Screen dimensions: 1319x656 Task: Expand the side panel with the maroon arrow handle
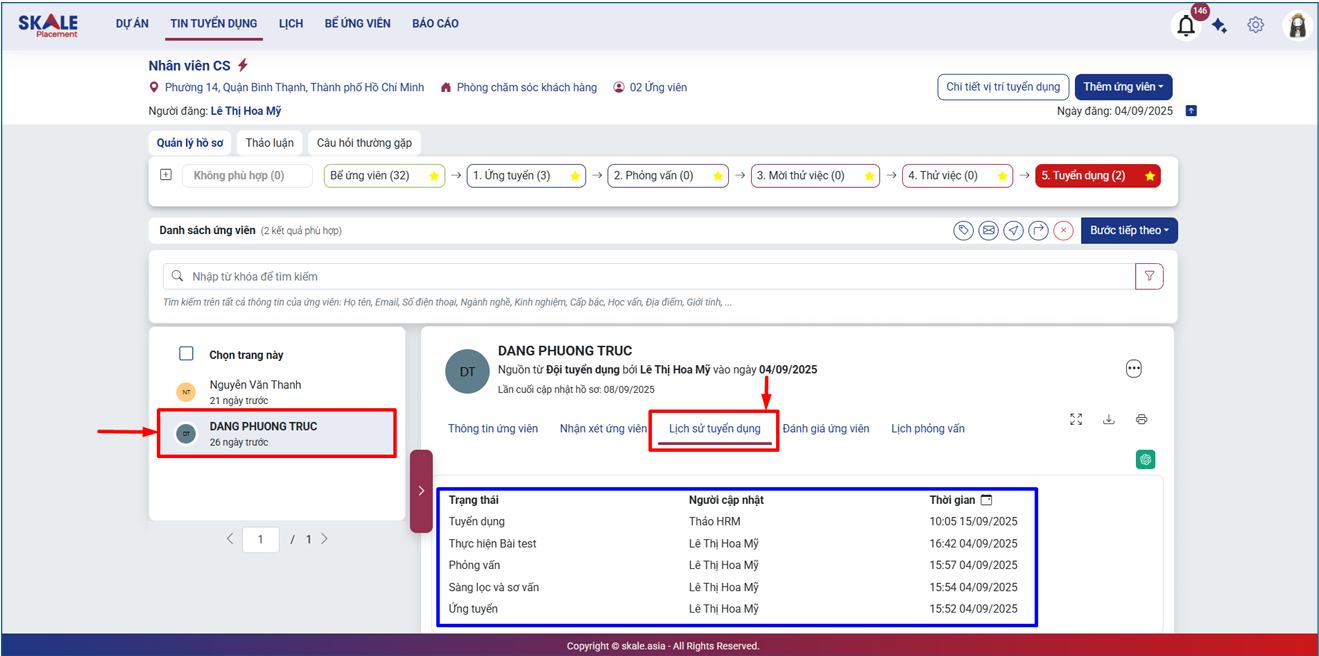(x=421, y=491)
